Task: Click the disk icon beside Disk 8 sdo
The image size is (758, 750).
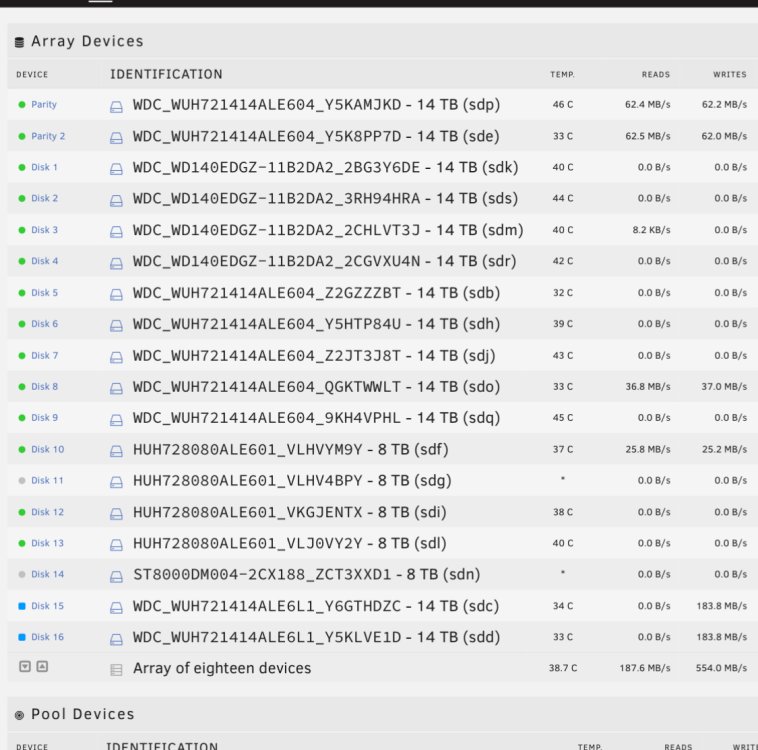Action: 116,389
